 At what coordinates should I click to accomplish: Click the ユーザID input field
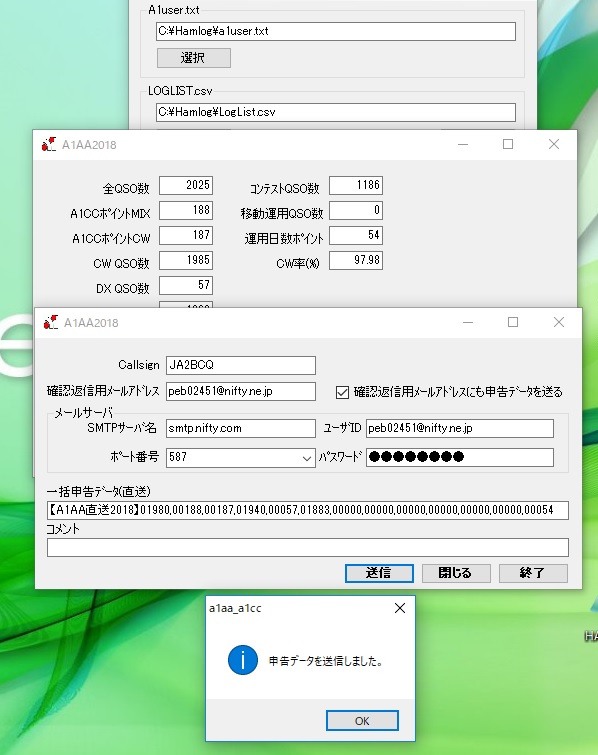coord(460,428)
